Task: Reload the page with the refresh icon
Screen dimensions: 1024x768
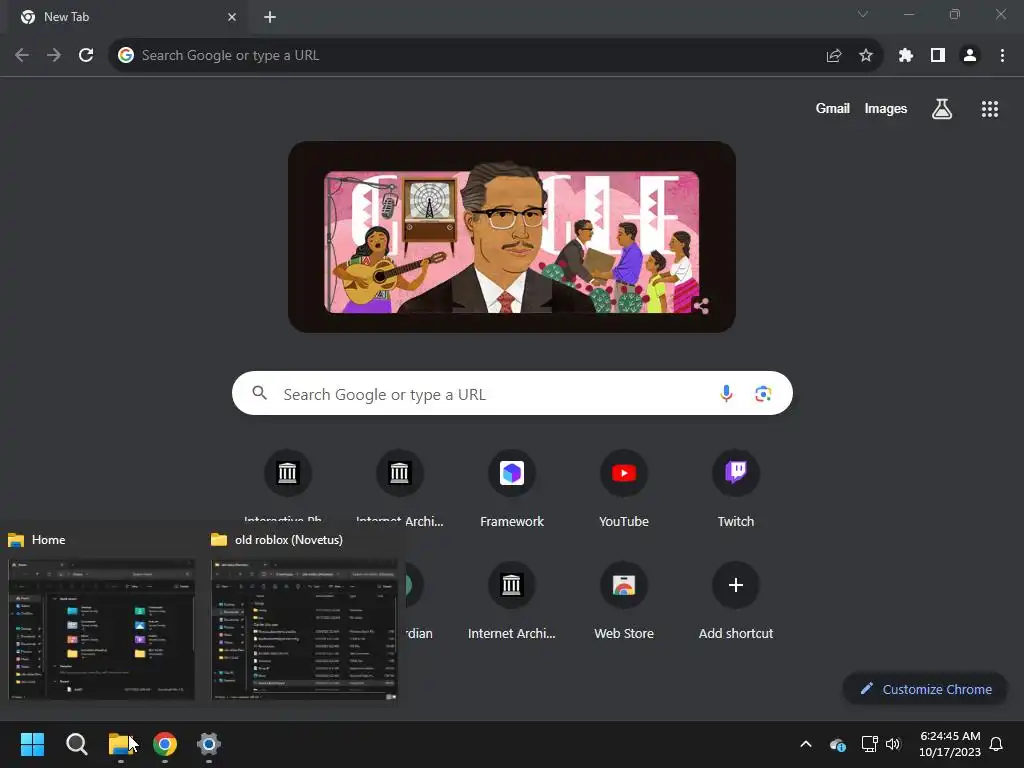Action: coord(86,56)
